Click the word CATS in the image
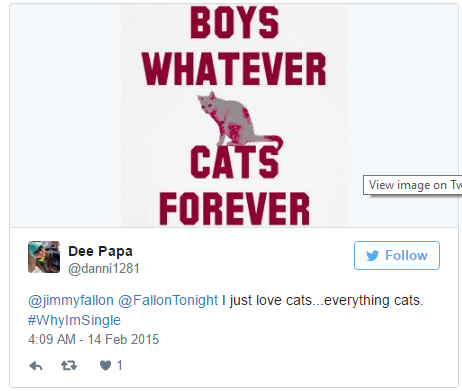 234,162
